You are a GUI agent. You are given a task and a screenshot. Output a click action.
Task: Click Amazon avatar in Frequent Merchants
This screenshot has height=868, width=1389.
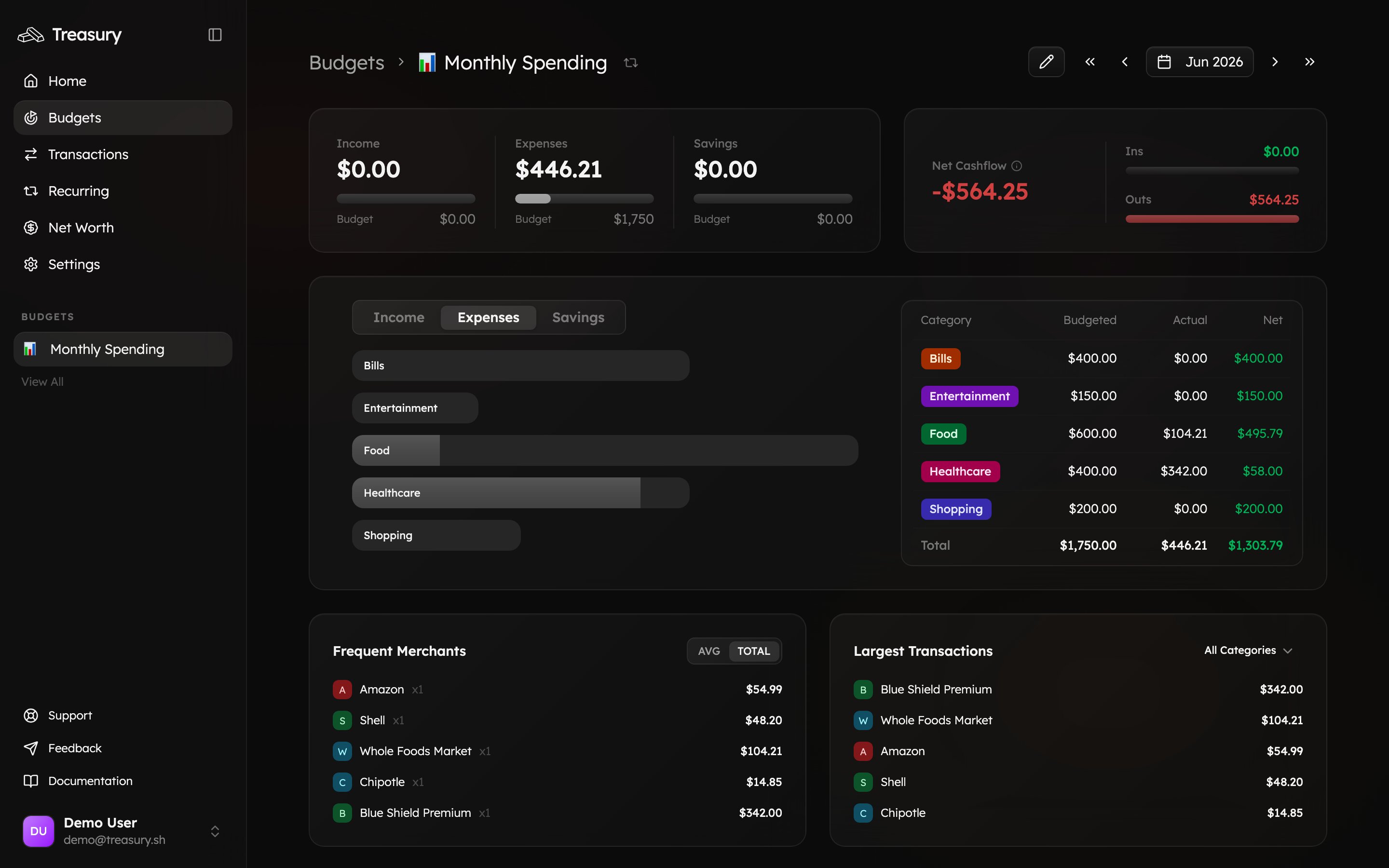coord(342,690)
